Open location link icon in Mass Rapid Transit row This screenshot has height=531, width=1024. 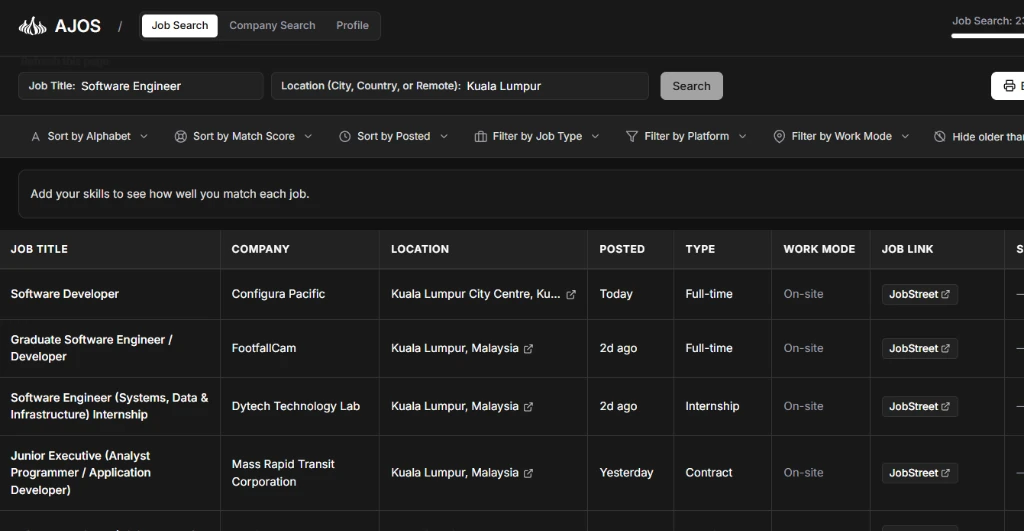pos(528,474)
